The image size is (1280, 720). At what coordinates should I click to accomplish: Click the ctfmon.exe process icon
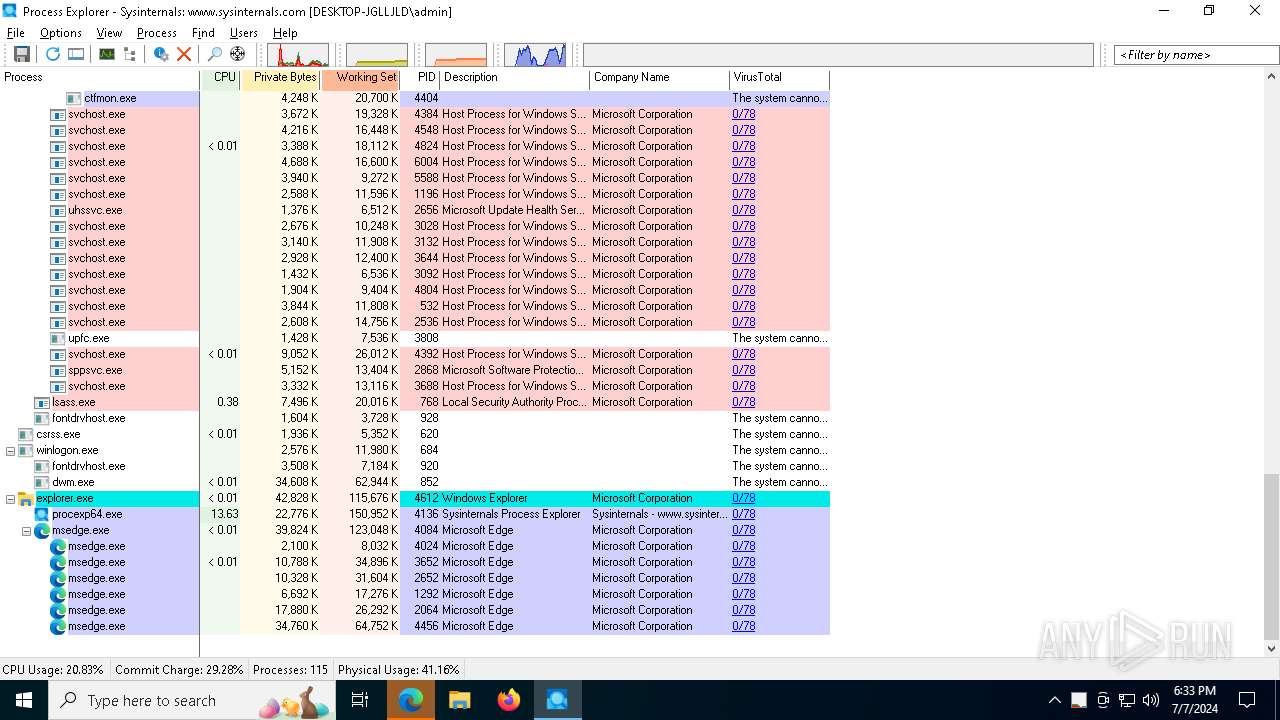point(74,98)
